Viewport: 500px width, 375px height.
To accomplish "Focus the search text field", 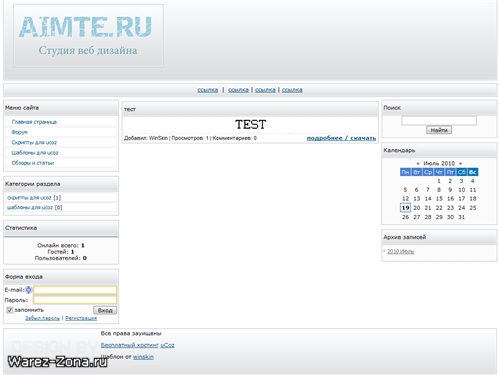I will (x=439, y=120).
